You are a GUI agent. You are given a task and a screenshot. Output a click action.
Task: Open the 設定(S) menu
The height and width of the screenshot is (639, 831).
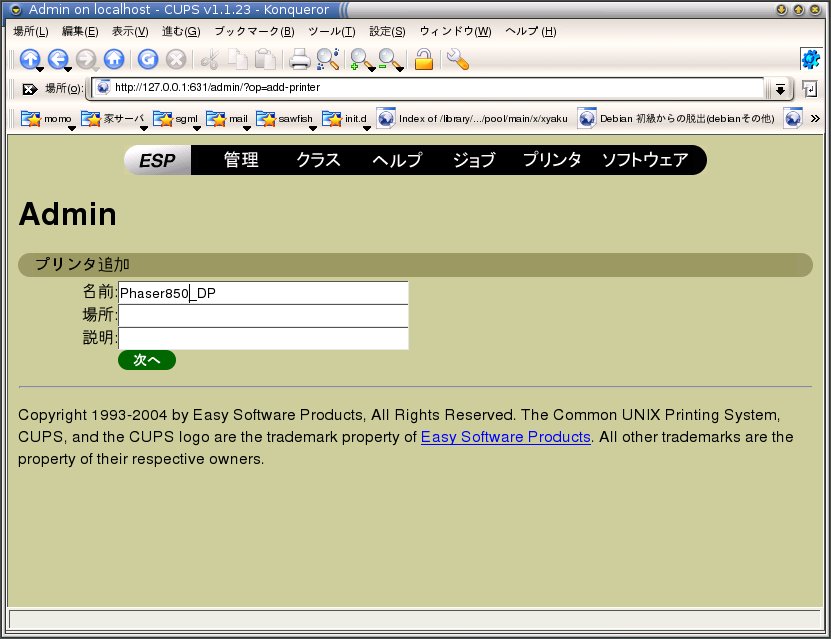(387, 31)
